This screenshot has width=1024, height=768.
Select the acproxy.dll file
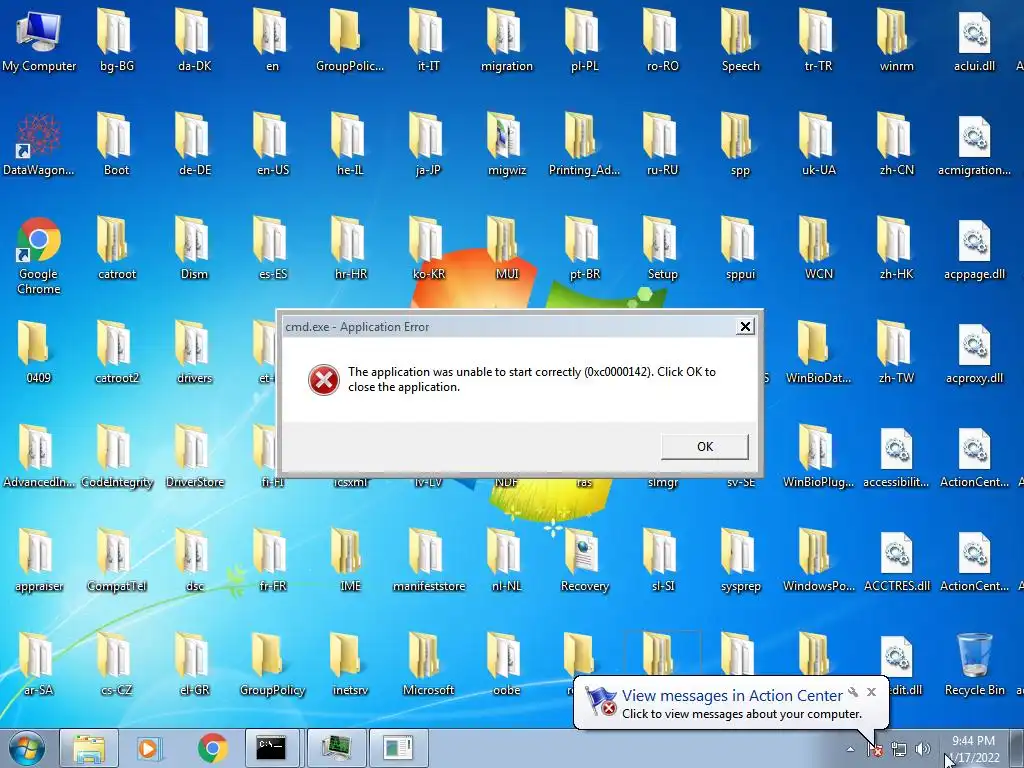[974, 353]
